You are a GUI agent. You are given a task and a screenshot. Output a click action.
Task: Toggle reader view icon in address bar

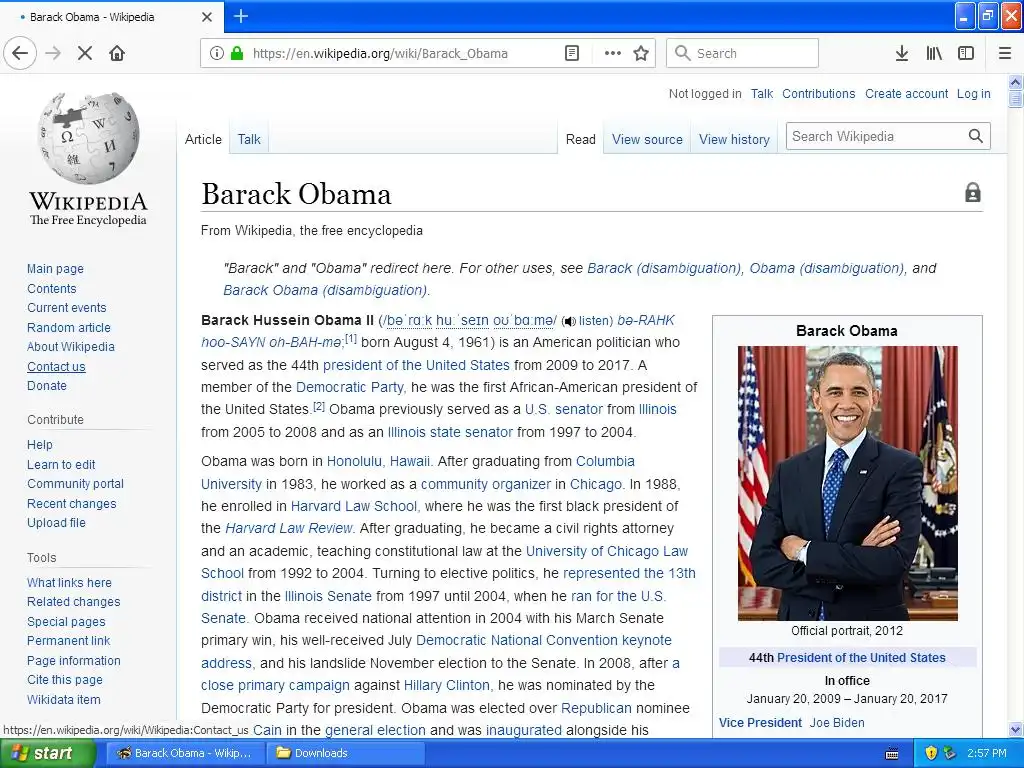571,54
